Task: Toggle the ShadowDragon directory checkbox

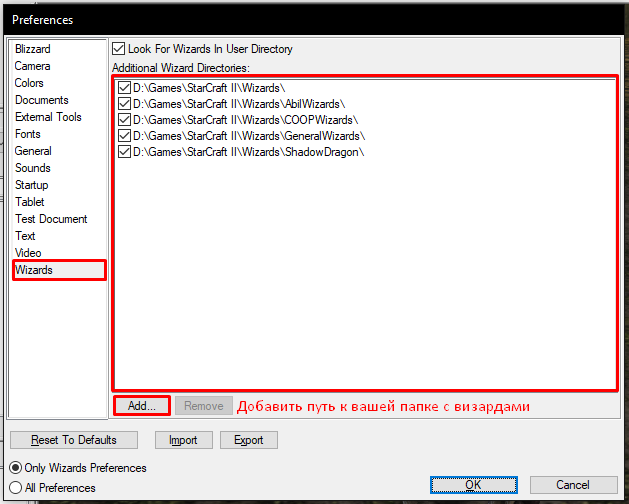Action: click(124, 152)
